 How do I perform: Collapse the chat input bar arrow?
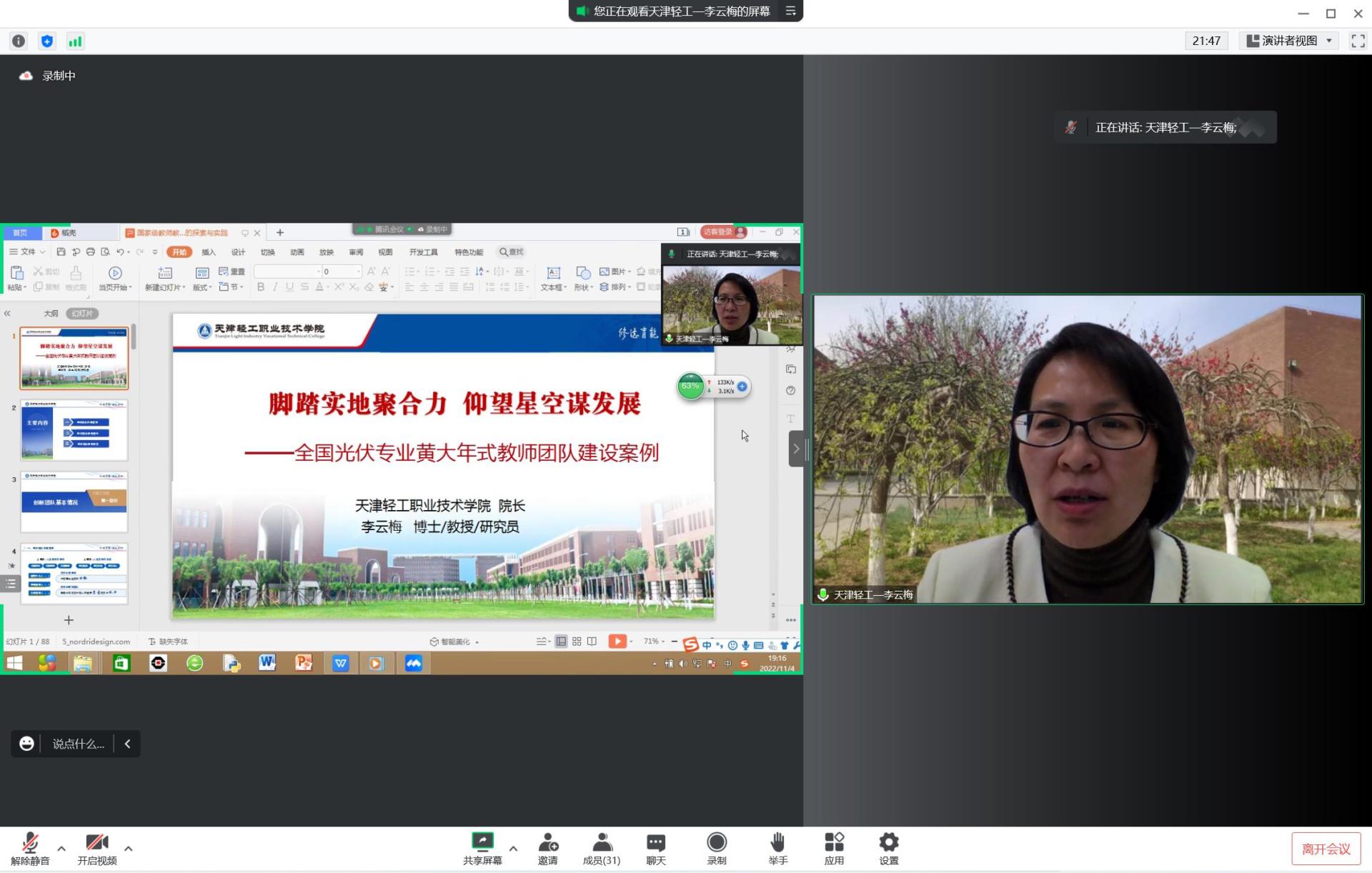[127, 744]
